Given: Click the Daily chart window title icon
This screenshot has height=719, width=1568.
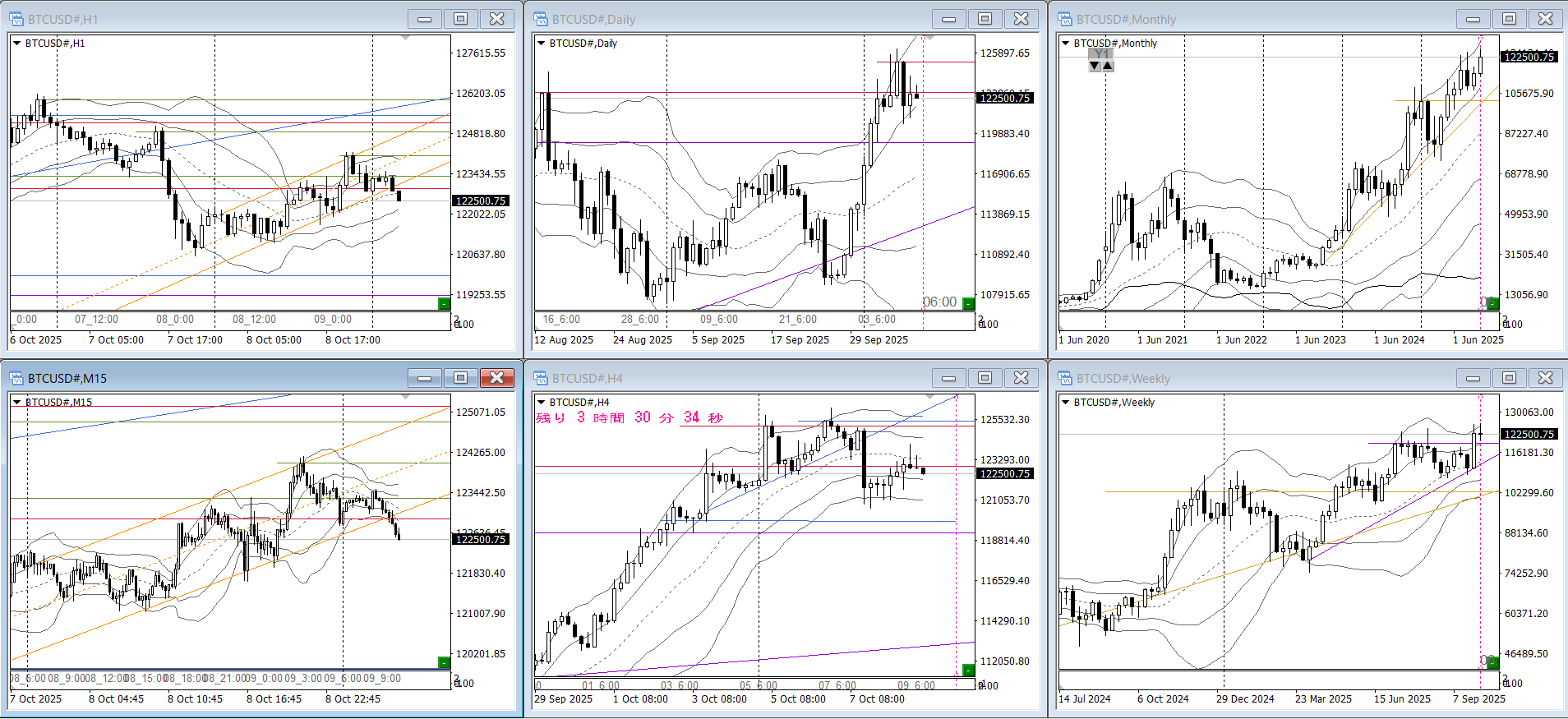Looking at the screenshot, I should [541, 19].
